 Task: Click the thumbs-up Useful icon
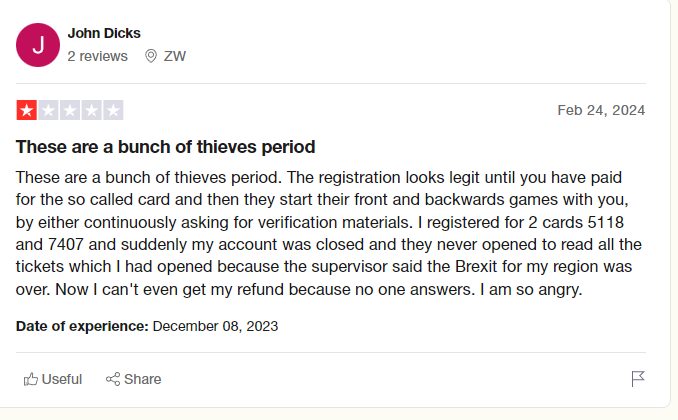pyautogui.click(x=31, y=379)
